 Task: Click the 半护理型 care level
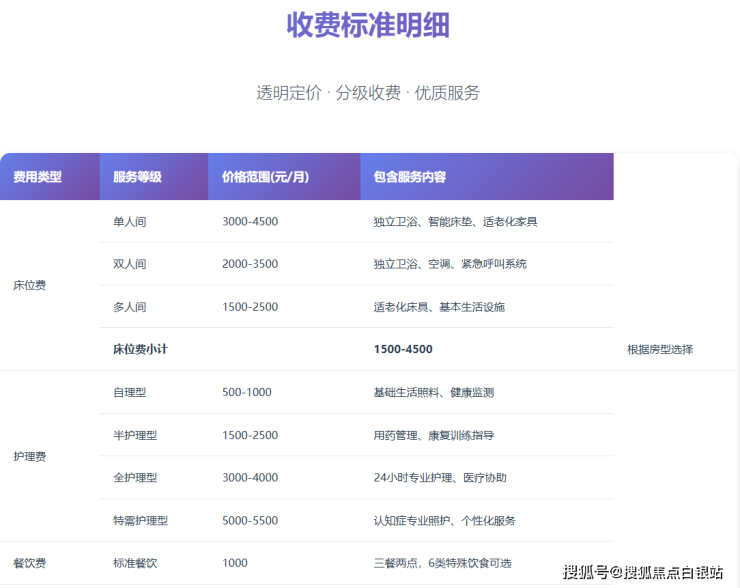(136, 435)
